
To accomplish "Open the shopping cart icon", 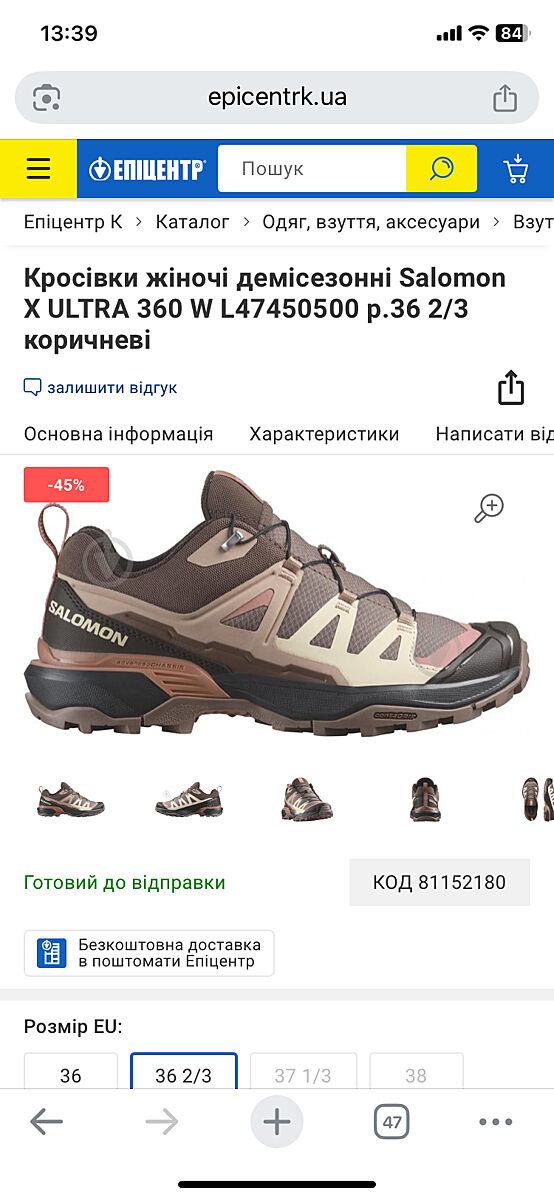I will coord(516,169).
